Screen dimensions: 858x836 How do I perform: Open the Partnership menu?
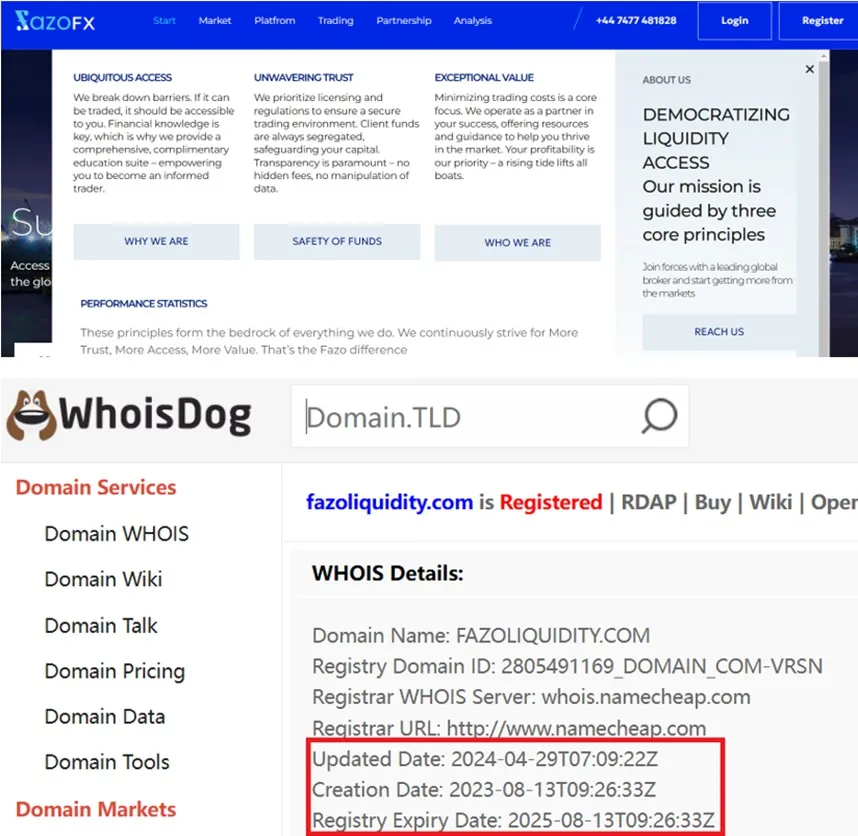404,21
